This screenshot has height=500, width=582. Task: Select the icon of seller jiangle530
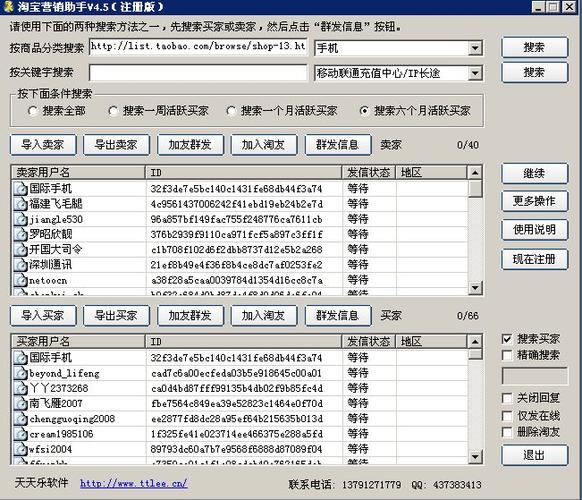click(20, 219)
